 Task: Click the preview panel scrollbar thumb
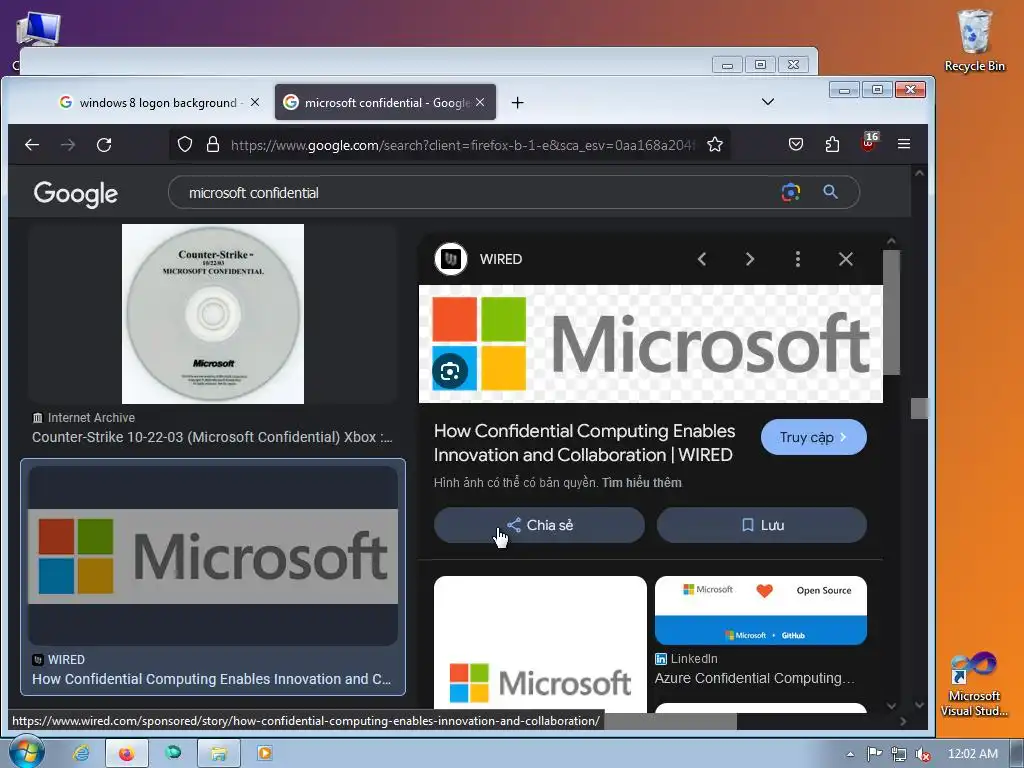[x=891, y=312]
